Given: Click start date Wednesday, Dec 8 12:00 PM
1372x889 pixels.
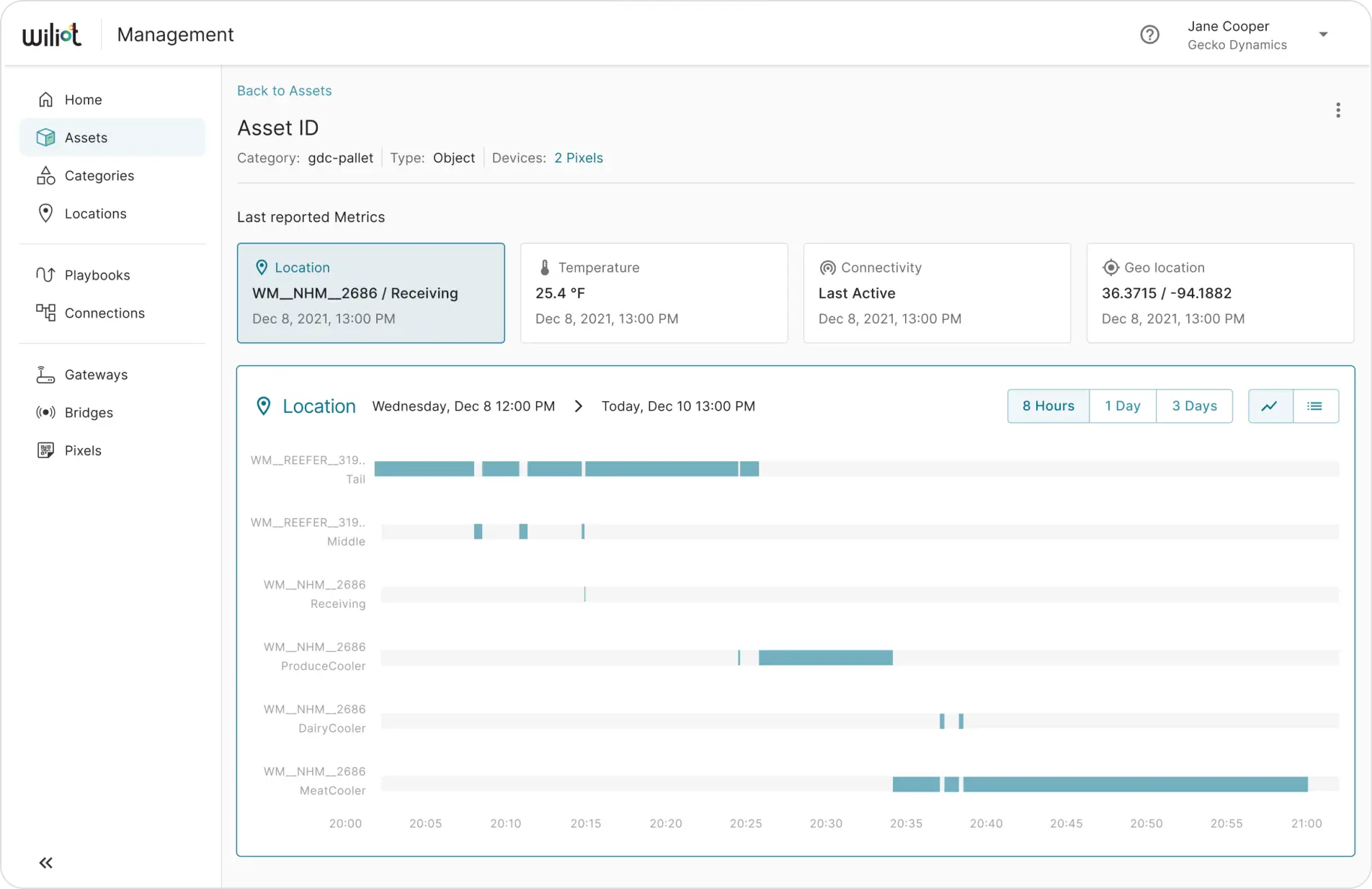Looking at the screenshot, I should click(463, 406).
